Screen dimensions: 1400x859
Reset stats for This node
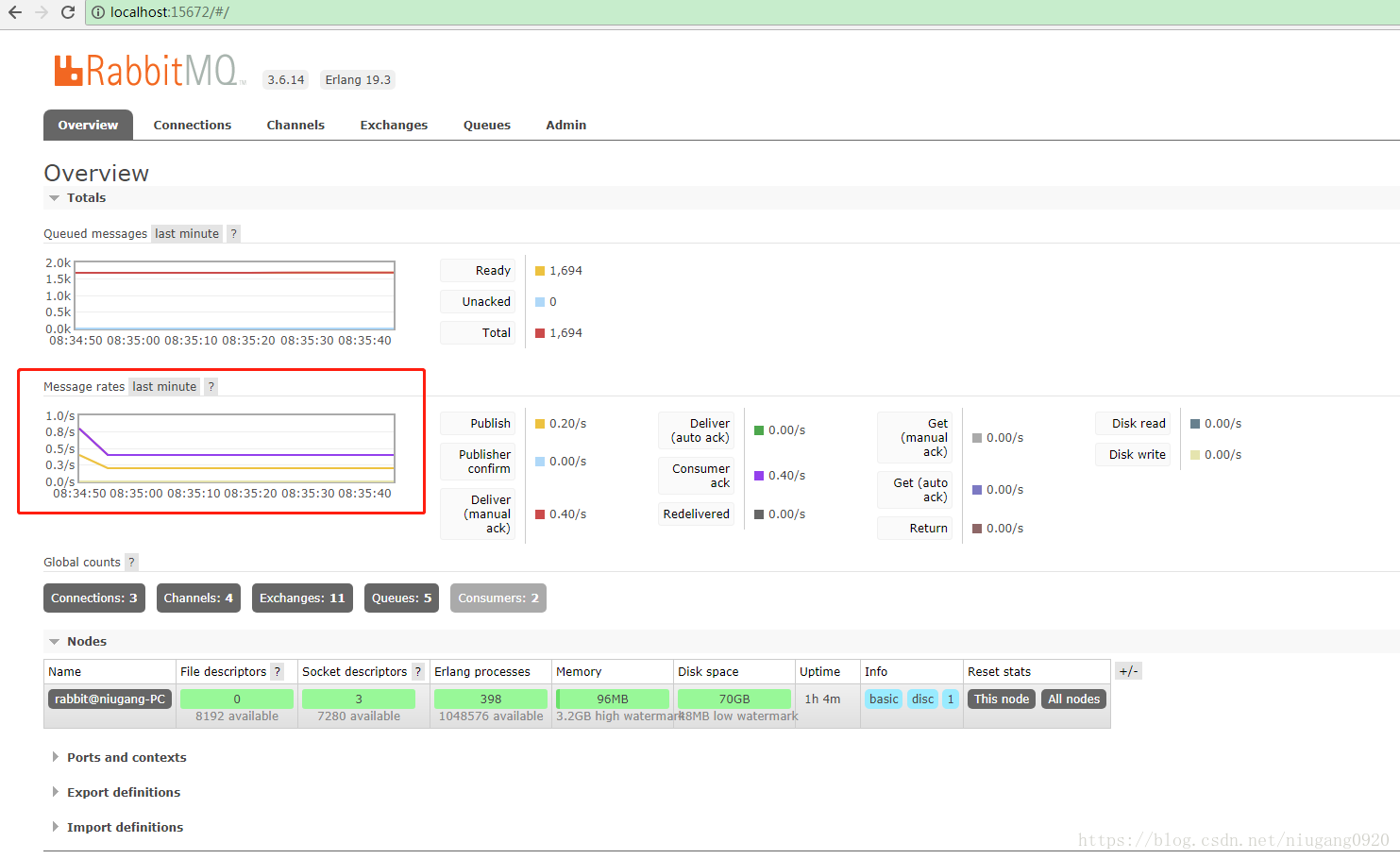click(x=1002, y=699)
